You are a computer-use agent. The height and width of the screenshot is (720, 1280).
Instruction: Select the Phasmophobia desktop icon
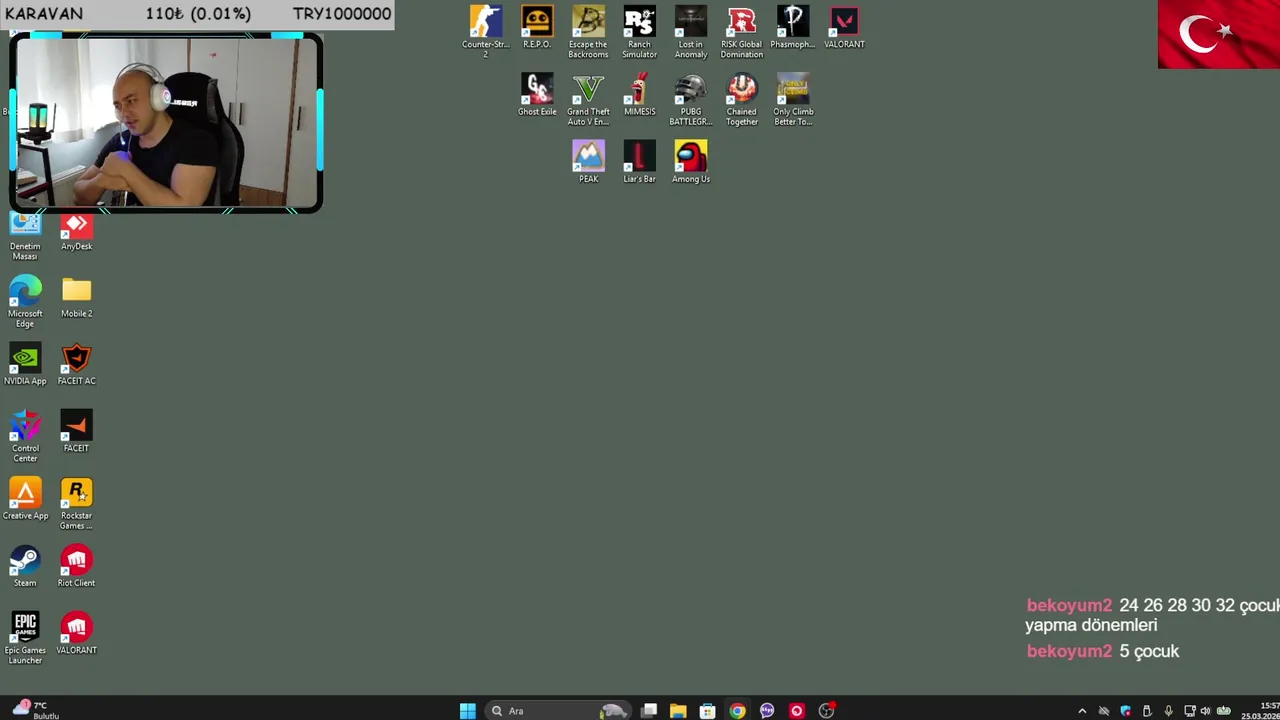click(793, 27)
